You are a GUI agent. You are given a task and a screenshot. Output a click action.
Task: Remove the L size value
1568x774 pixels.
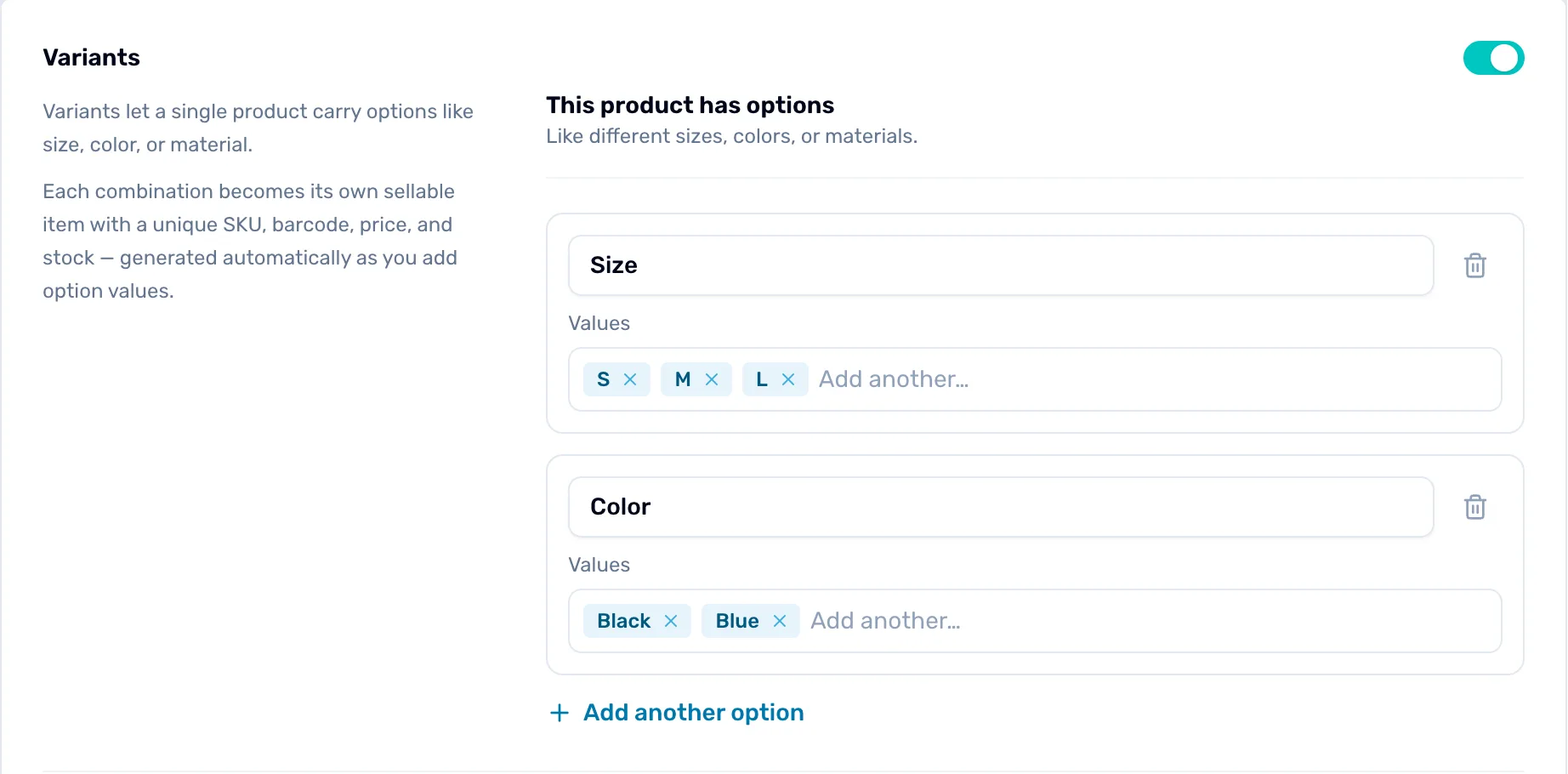[788, 379]
